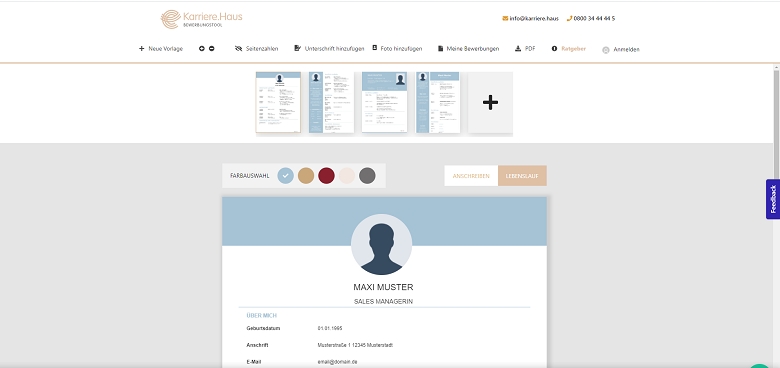Click the envelope icon beside info@karriere.haus

tap(505, 18)
